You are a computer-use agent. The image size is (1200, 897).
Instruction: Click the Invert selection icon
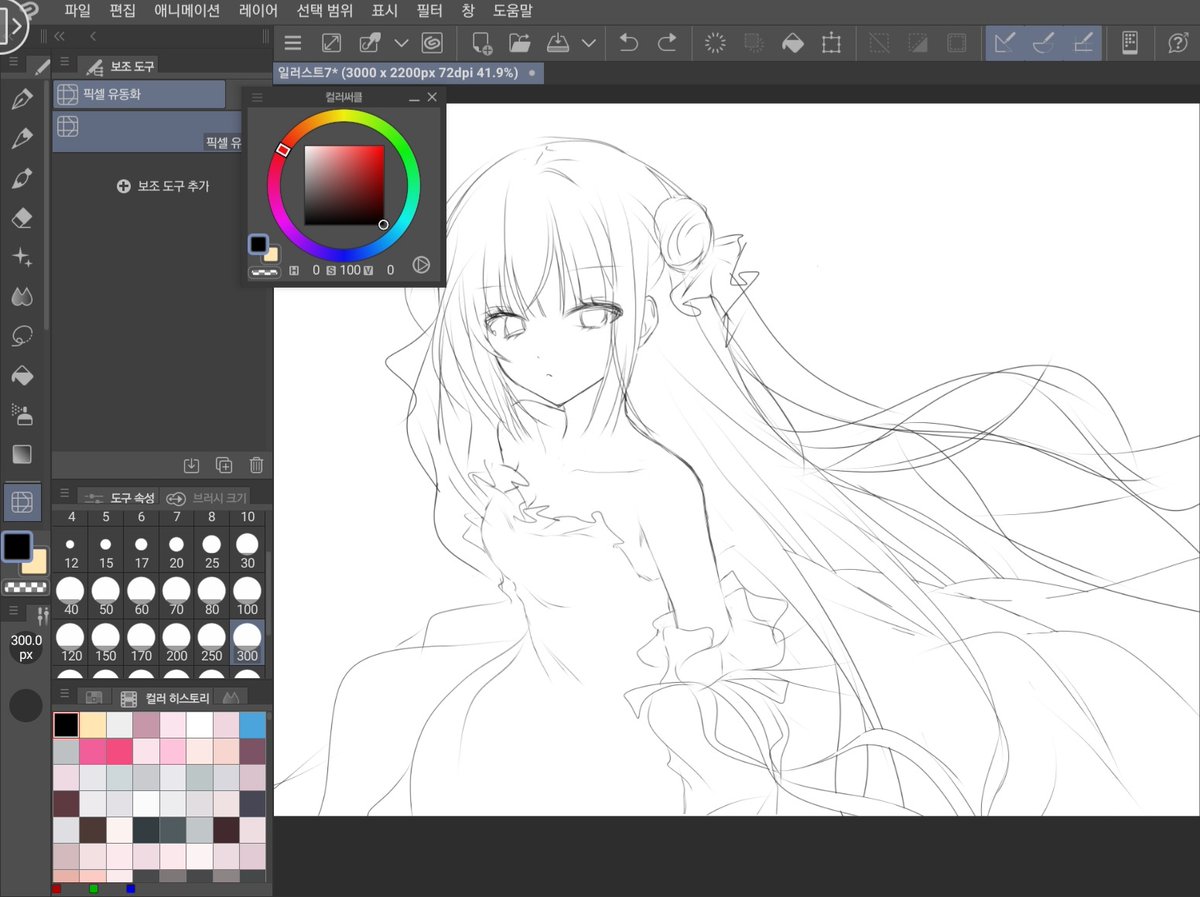click(x=917, y=43)
